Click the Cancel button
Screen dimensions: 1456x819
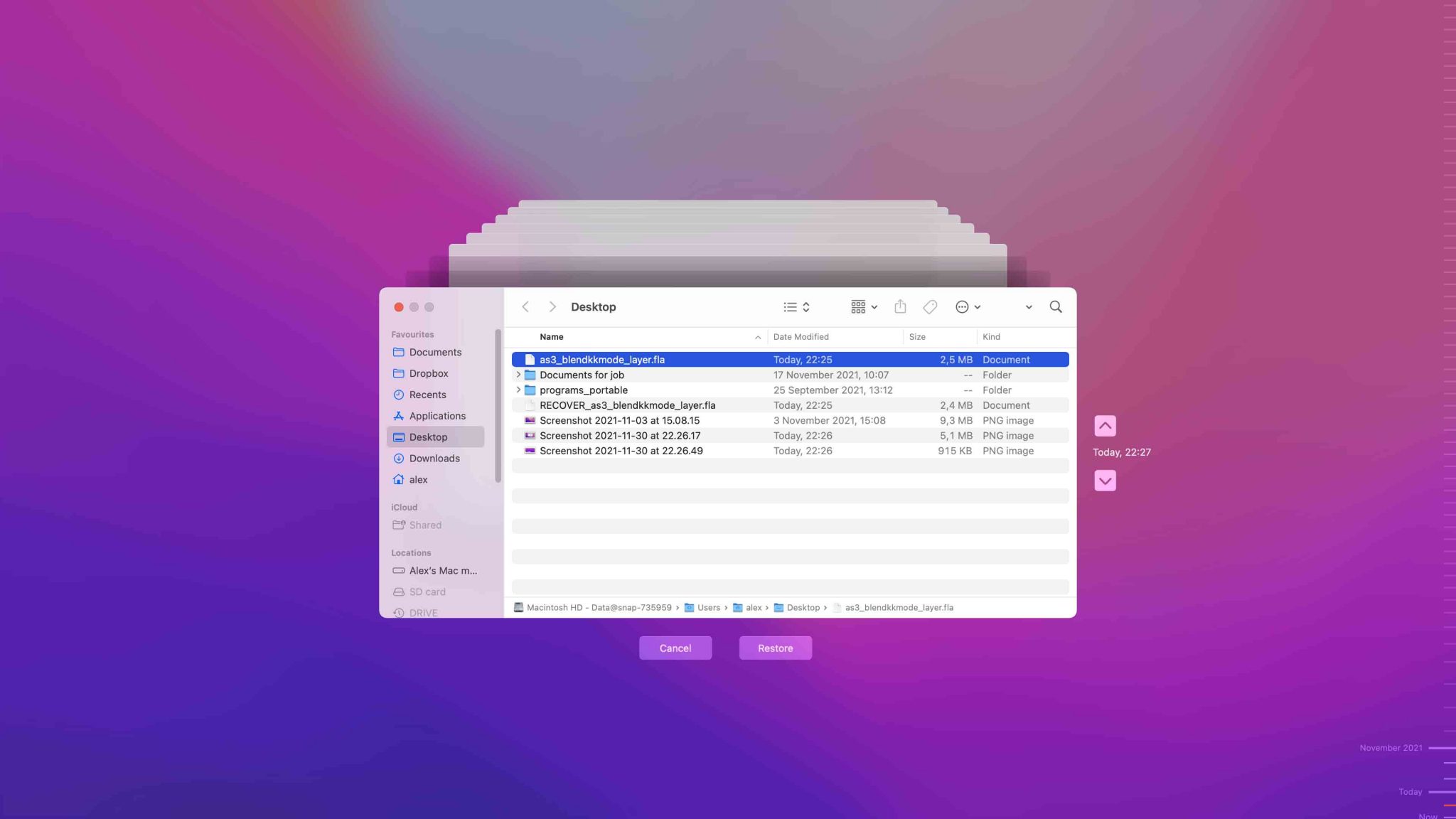[675, 648]
